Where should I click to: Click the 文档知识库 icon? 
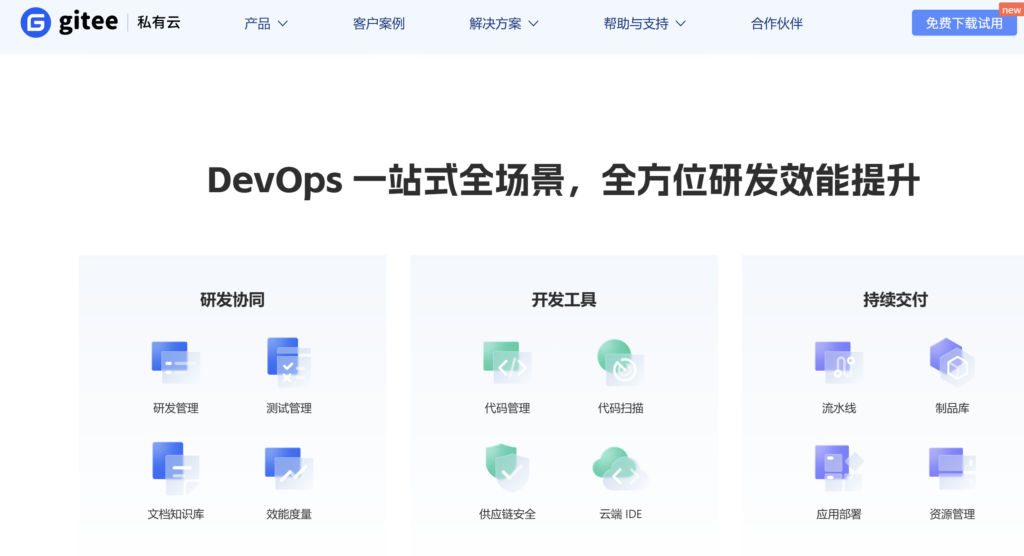(x=176, y=468)
